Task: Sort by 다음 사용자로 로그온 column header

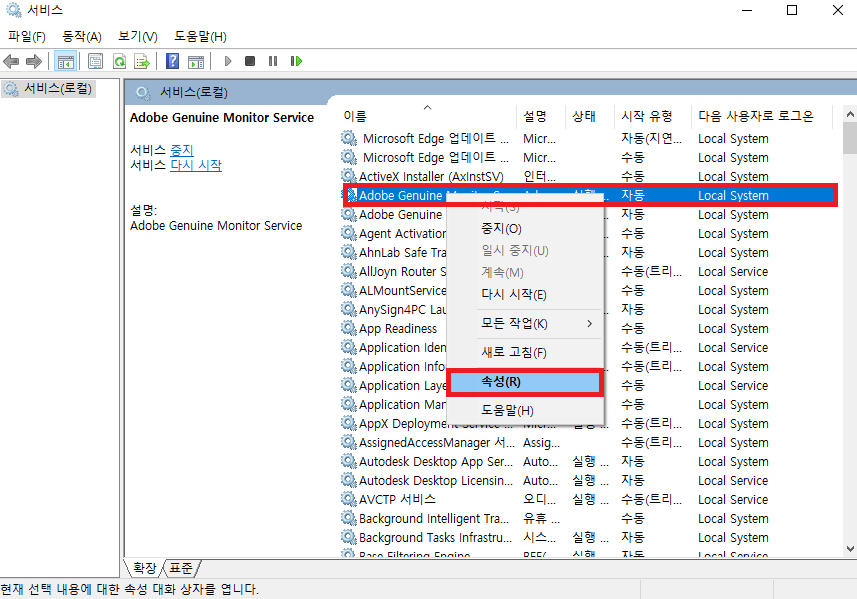Action: click(762, 116)
